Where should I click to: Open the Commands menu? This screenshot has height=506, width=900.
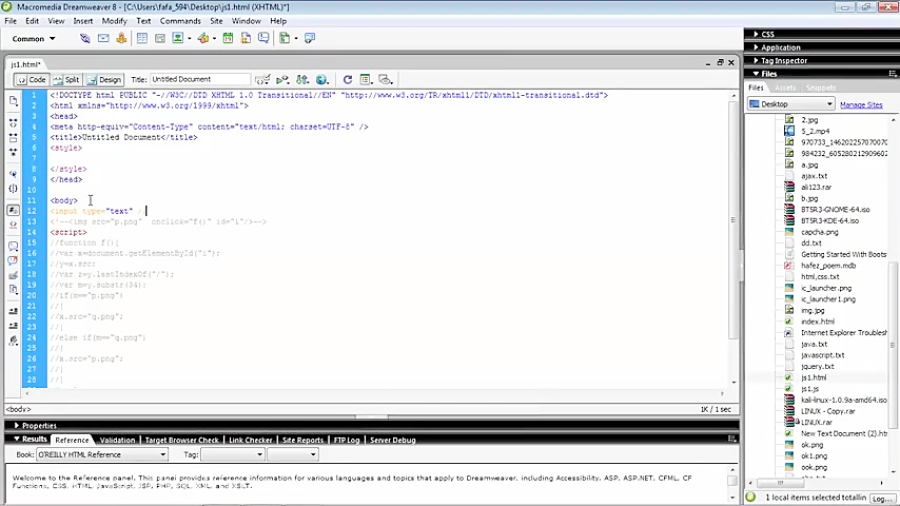pyautogui.click(x=180, y=21)
